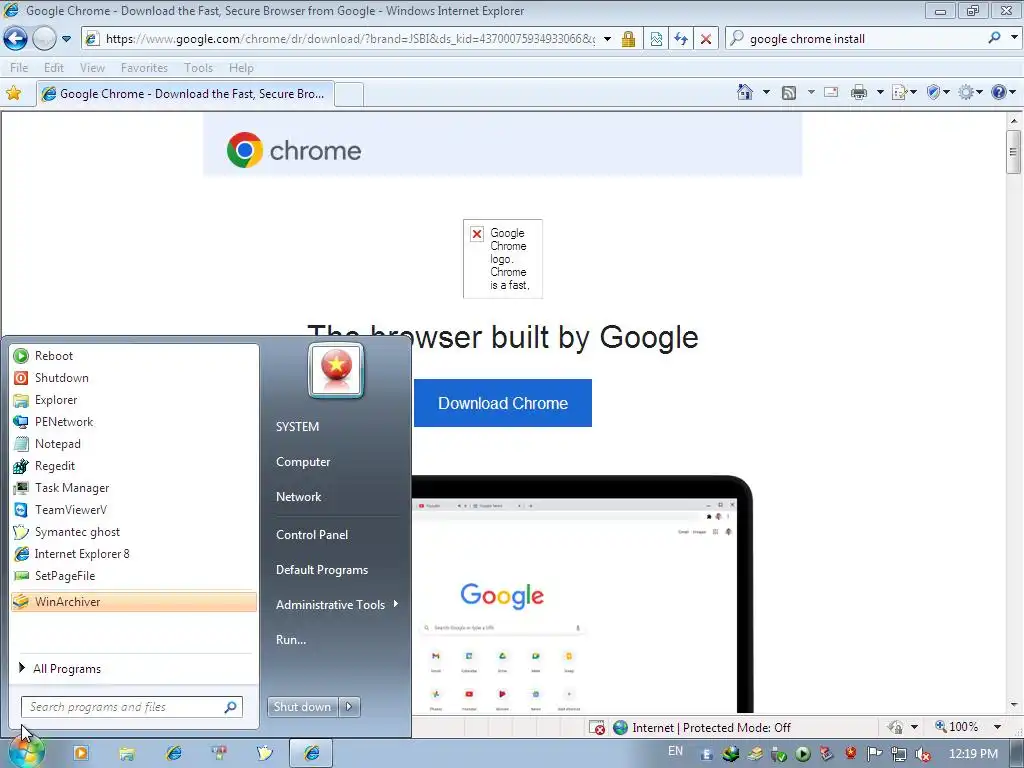The image size is (1024, 768).
Task: Expand the Home button dropdown arrow
Action: pos(766,92)
